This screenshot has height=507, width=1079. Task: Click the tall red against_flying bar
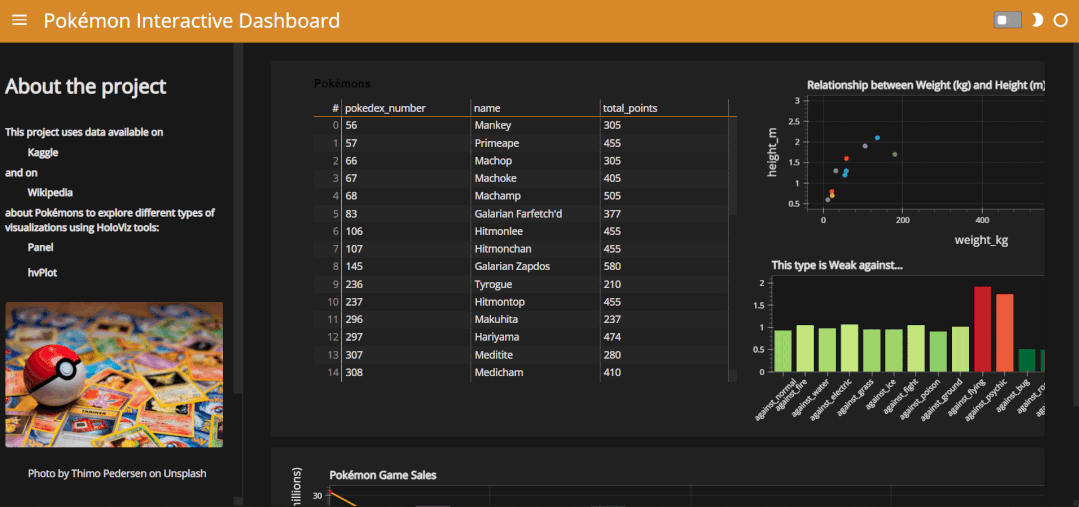coord(982,329)
